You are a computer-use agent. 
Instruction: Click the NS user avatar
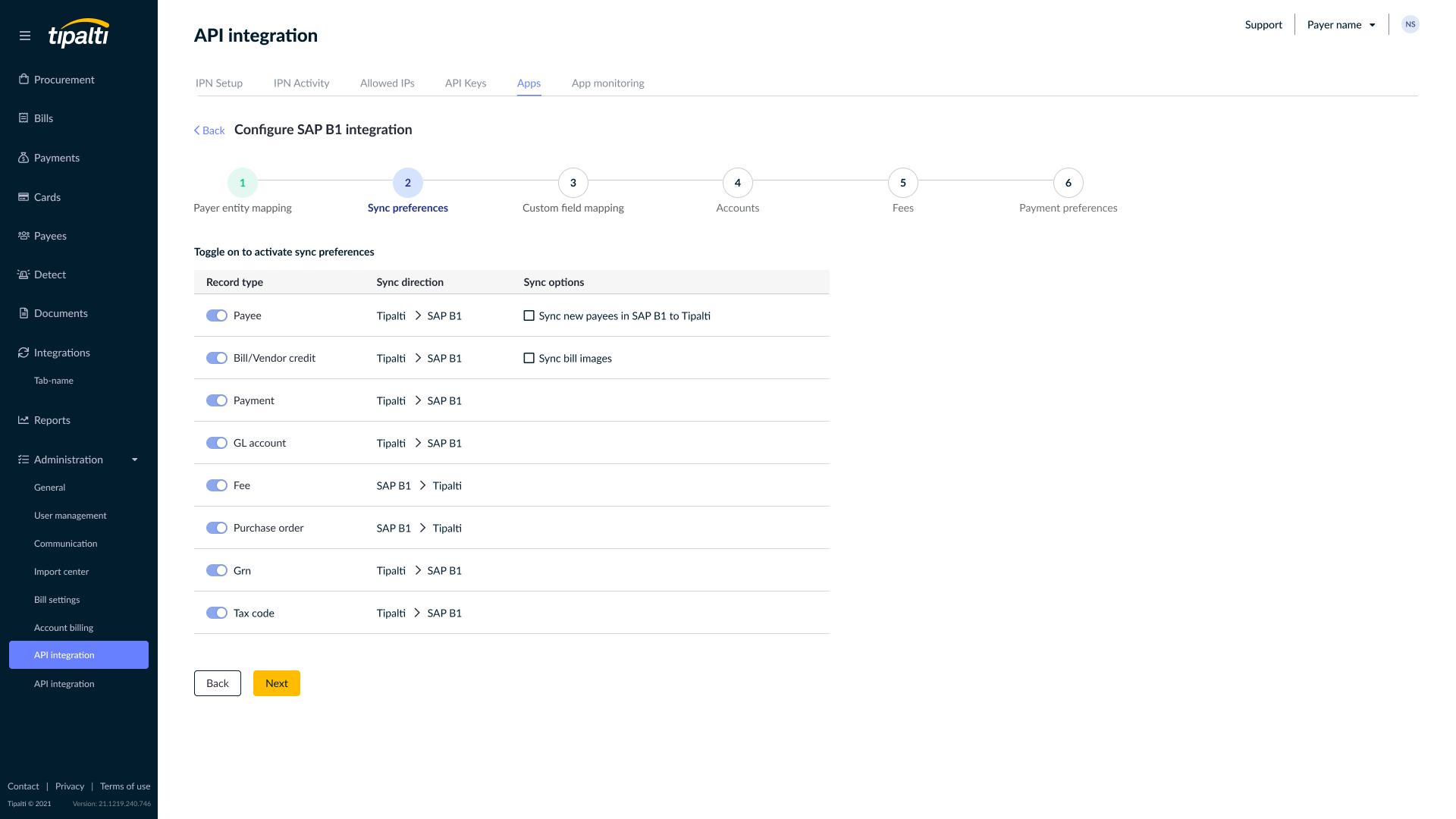[1410, 24]
